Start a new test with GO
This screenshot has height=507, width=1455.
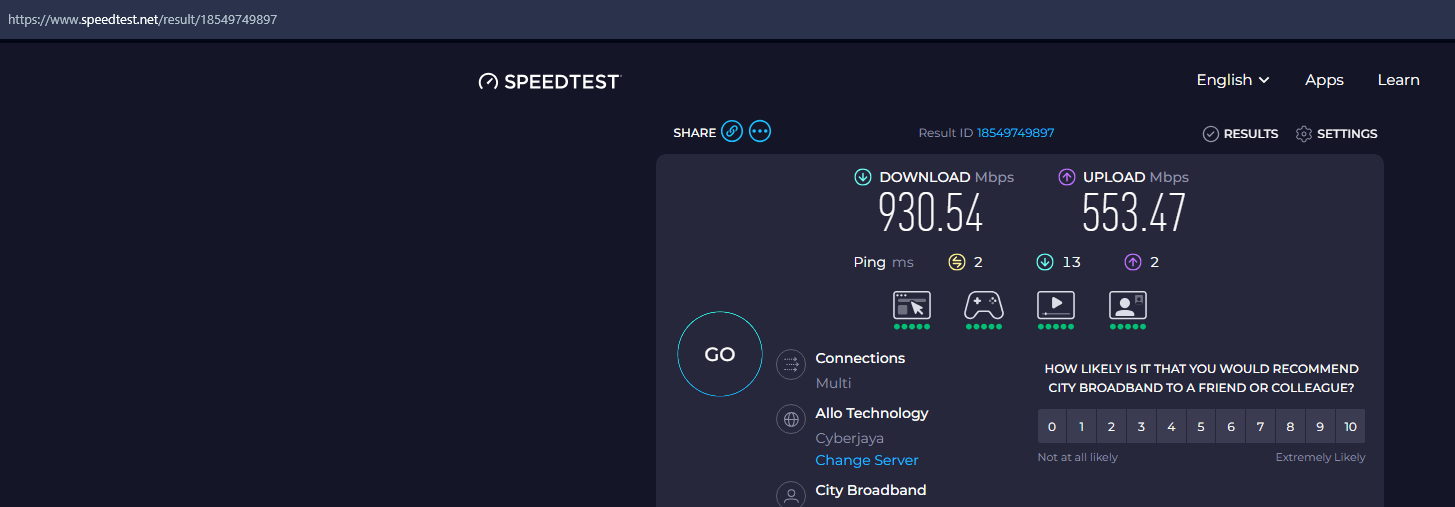coord(720,354)
